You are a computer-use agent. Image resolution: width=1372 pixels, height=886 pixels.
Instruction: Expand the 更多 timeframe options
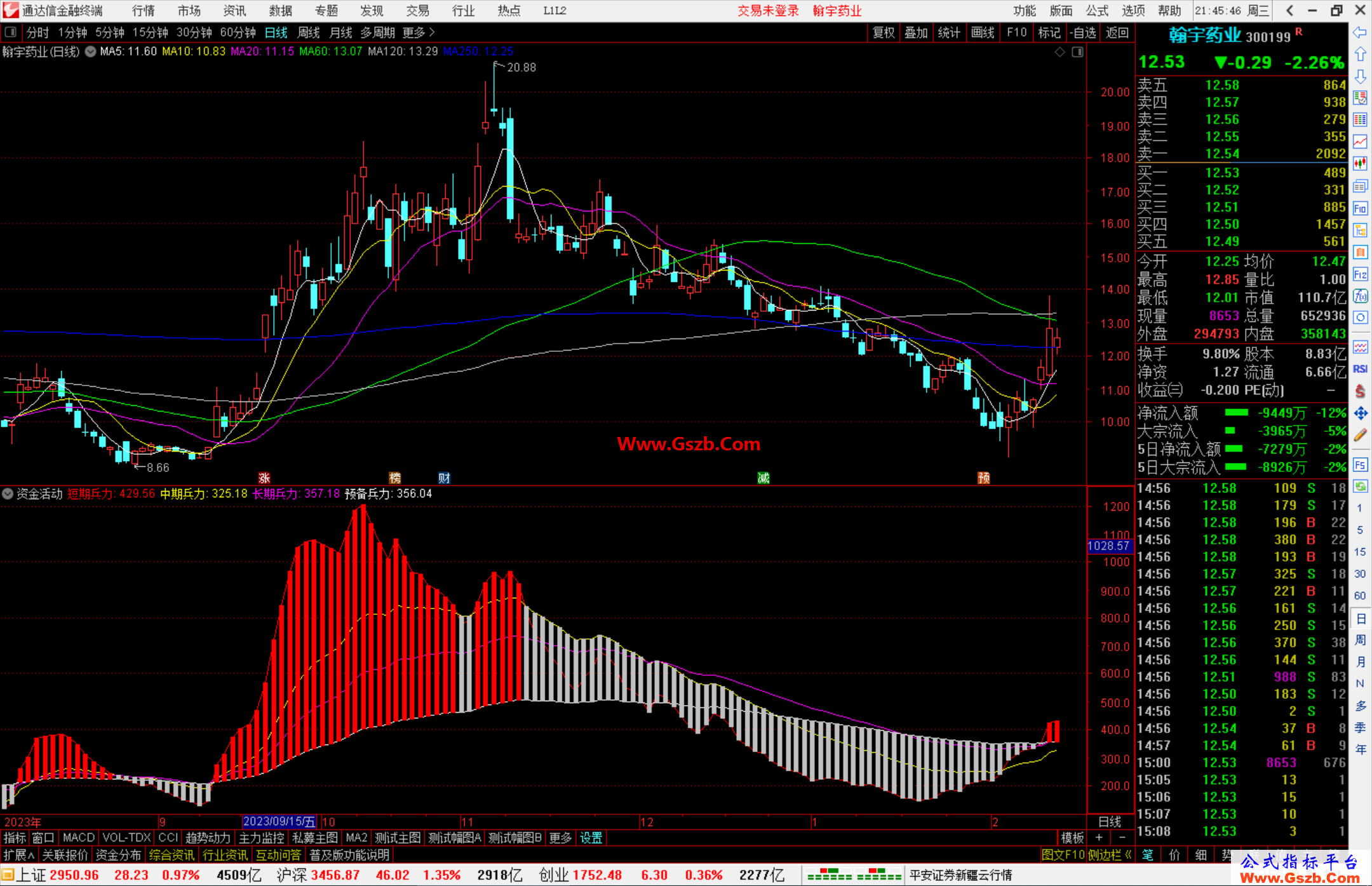coord(418,32)
